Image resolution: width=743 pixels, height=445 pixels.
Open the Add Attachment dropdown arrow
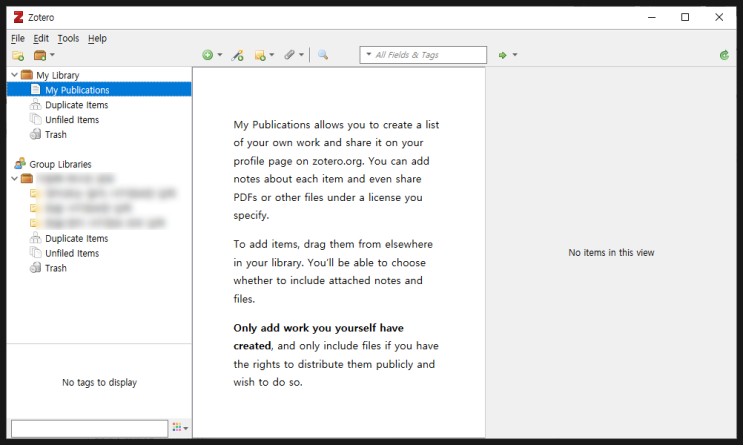[301, 55]
